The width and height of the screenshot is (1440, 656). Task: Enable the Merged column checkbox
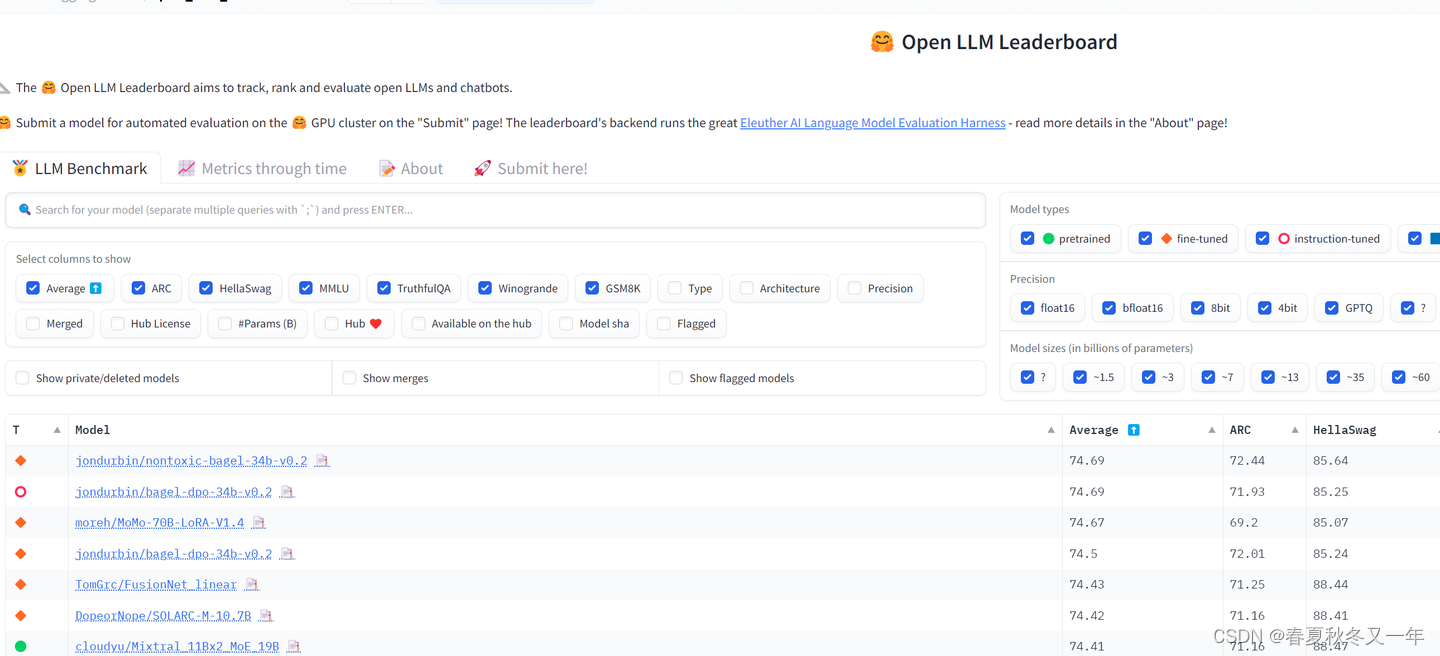[x=33, y=324]
